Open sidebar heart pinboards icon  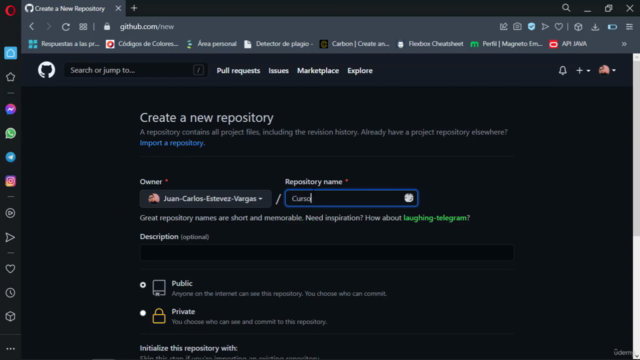point(11,269)
